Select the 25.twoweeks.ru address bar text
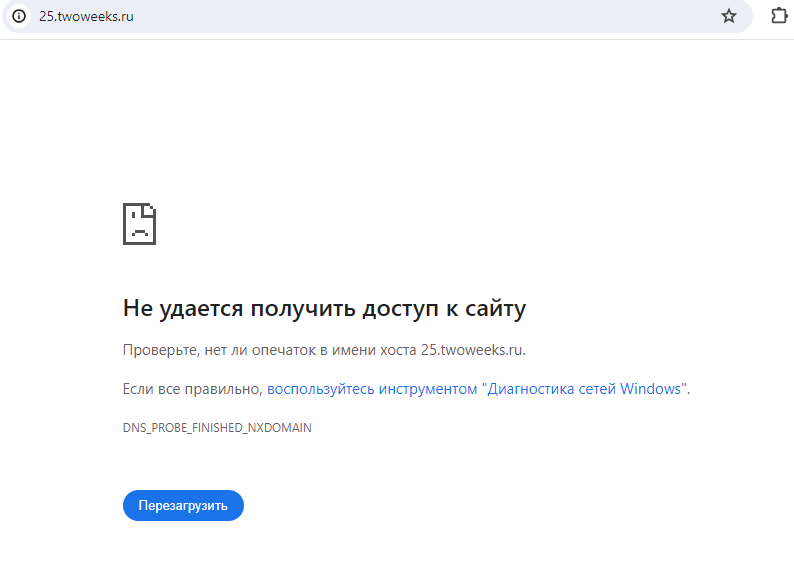 point(87,17)
